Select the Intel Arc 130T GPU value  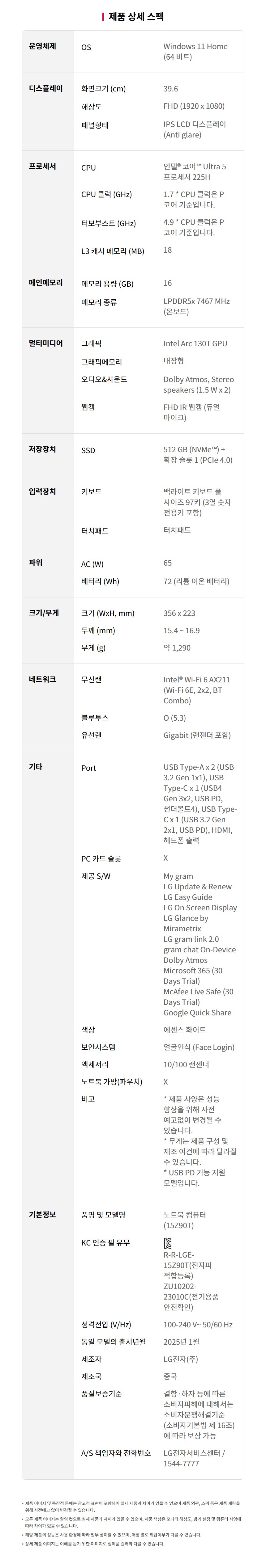(x=195, y=344)
